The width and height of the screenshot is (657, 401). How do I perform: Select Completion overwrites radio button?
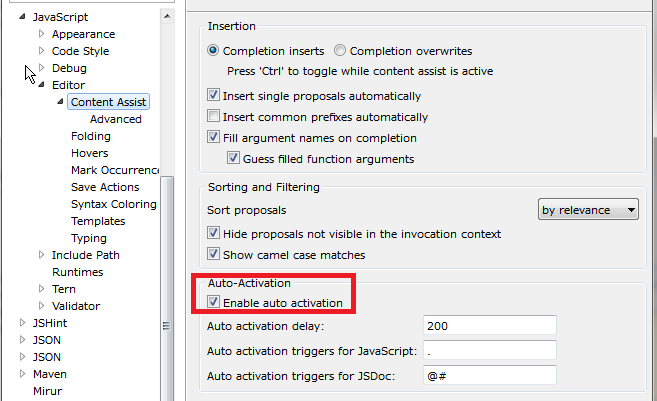point(340,51)
